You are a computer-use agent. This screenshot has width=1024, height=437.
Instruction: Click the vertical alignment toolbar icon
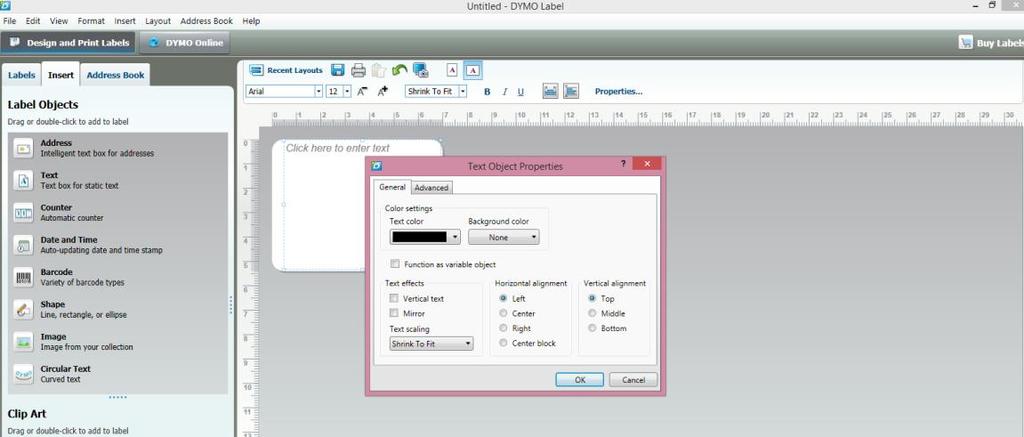(x=571, y=91)
